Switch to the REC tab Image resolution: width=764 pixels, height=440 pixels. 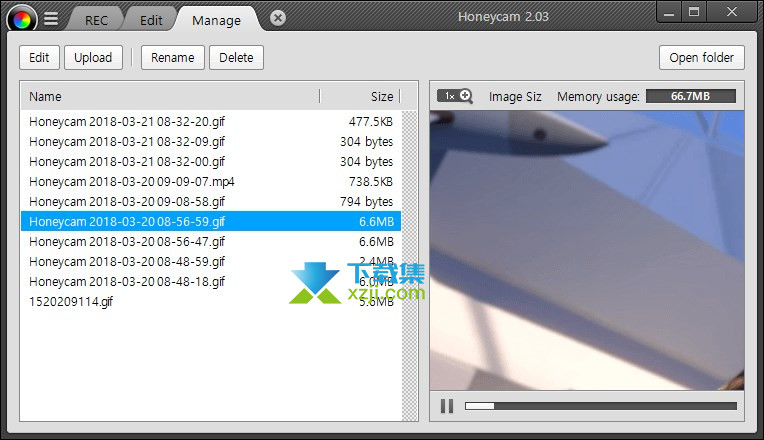(96, 20)
